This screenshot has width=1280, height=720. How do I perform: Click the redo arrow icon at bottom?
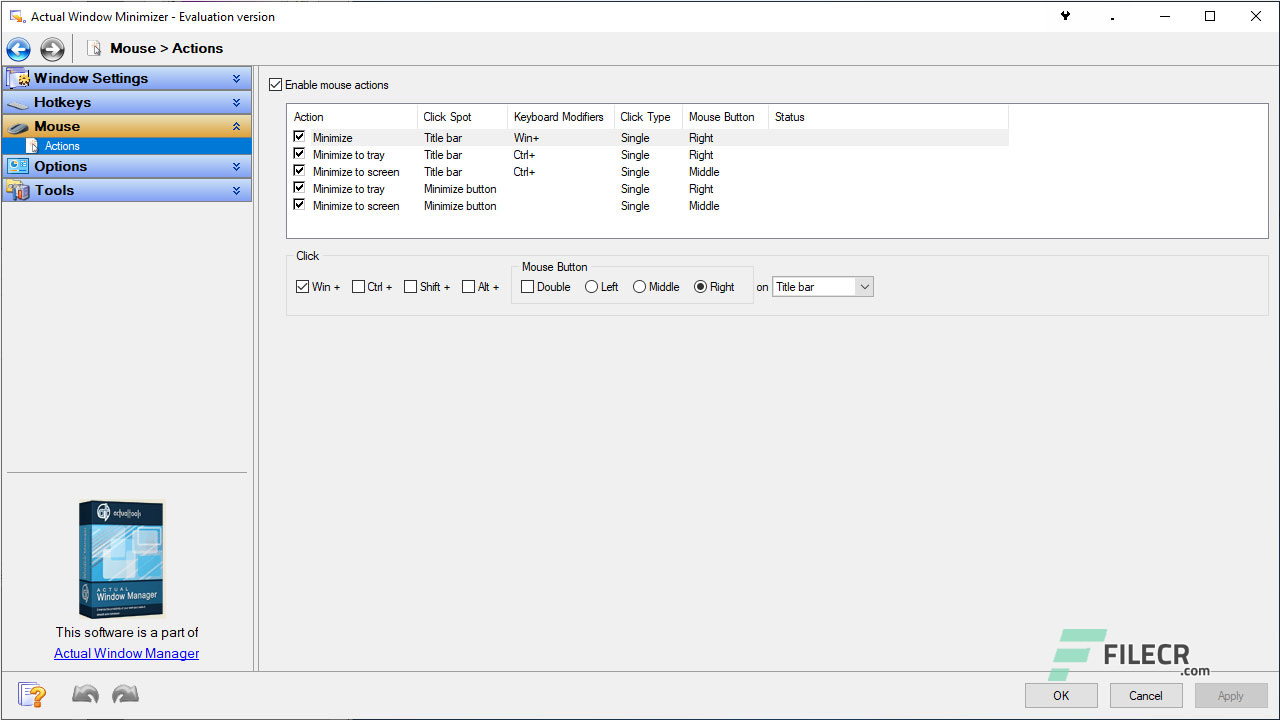pos(125,694)
